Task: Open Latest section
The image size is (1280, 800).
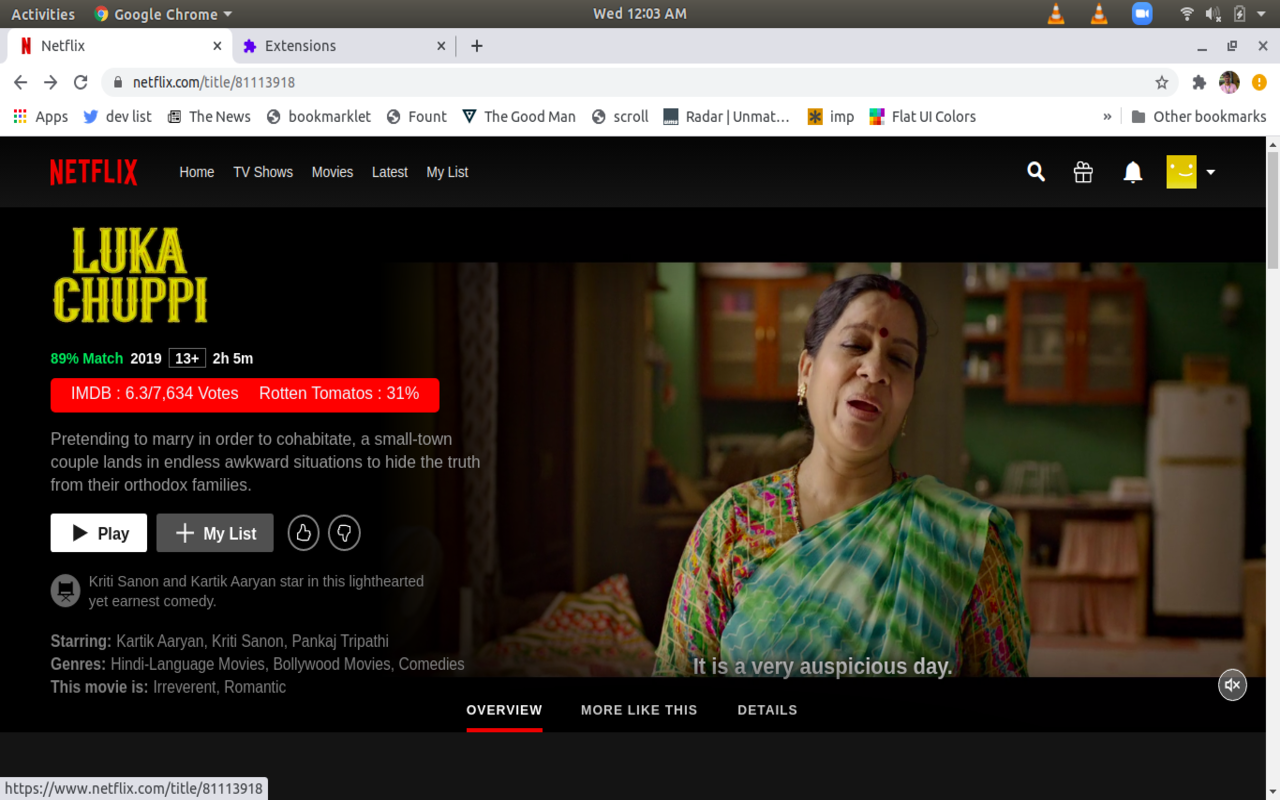Action: (389, 172)
